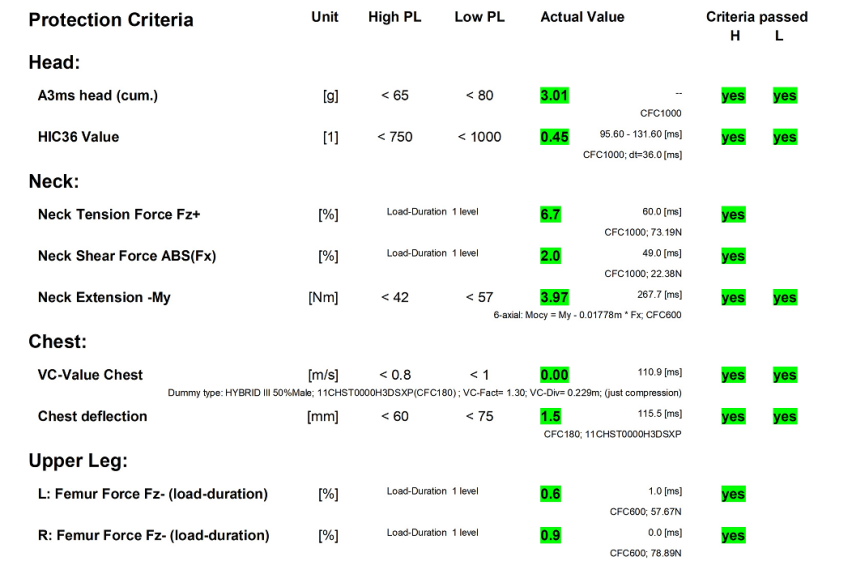Select the VC-Value Chest row label
This screenshot has width=852, height=582.
click(90, 375)
